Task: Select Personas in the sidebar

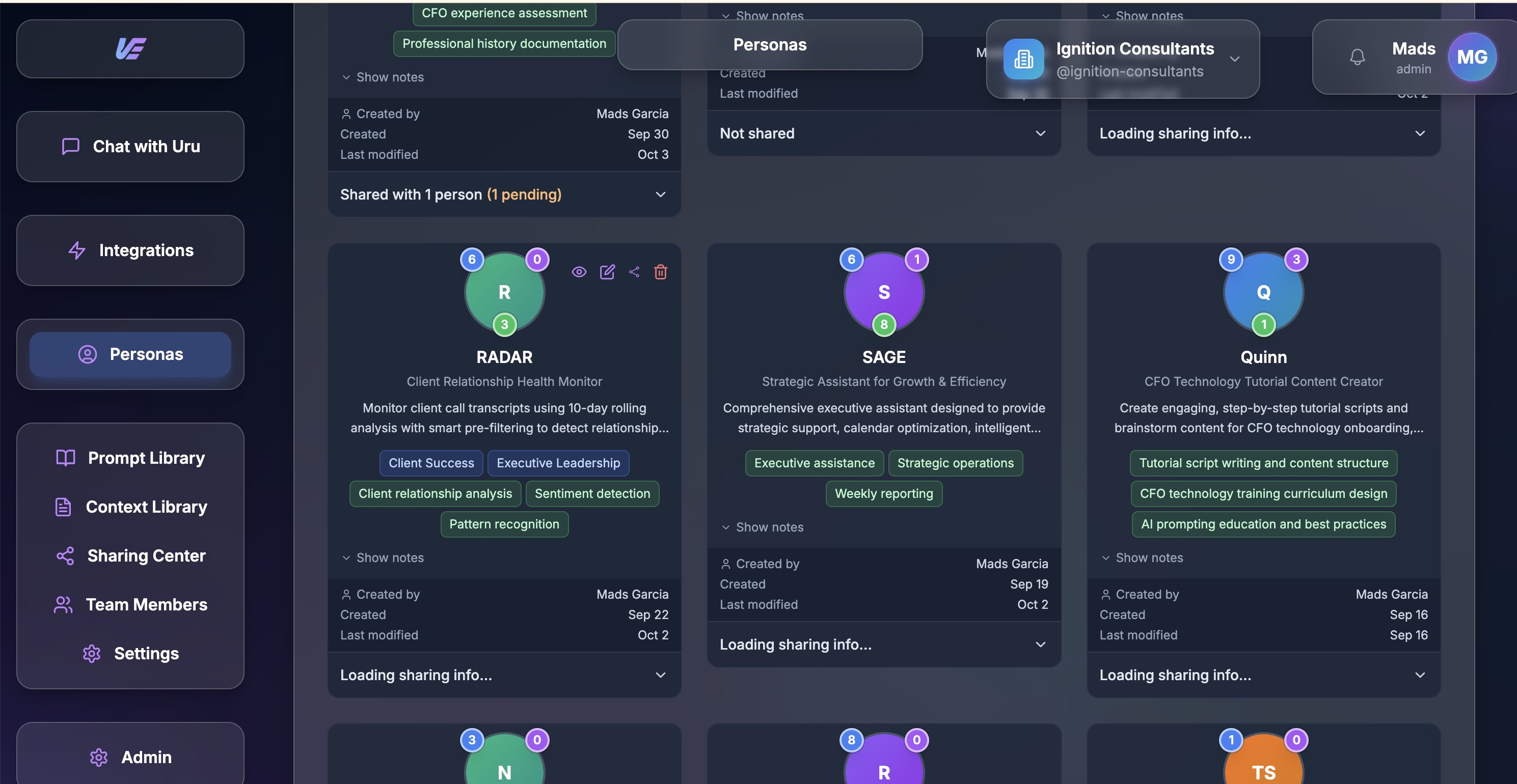Action: pos(130,354)
